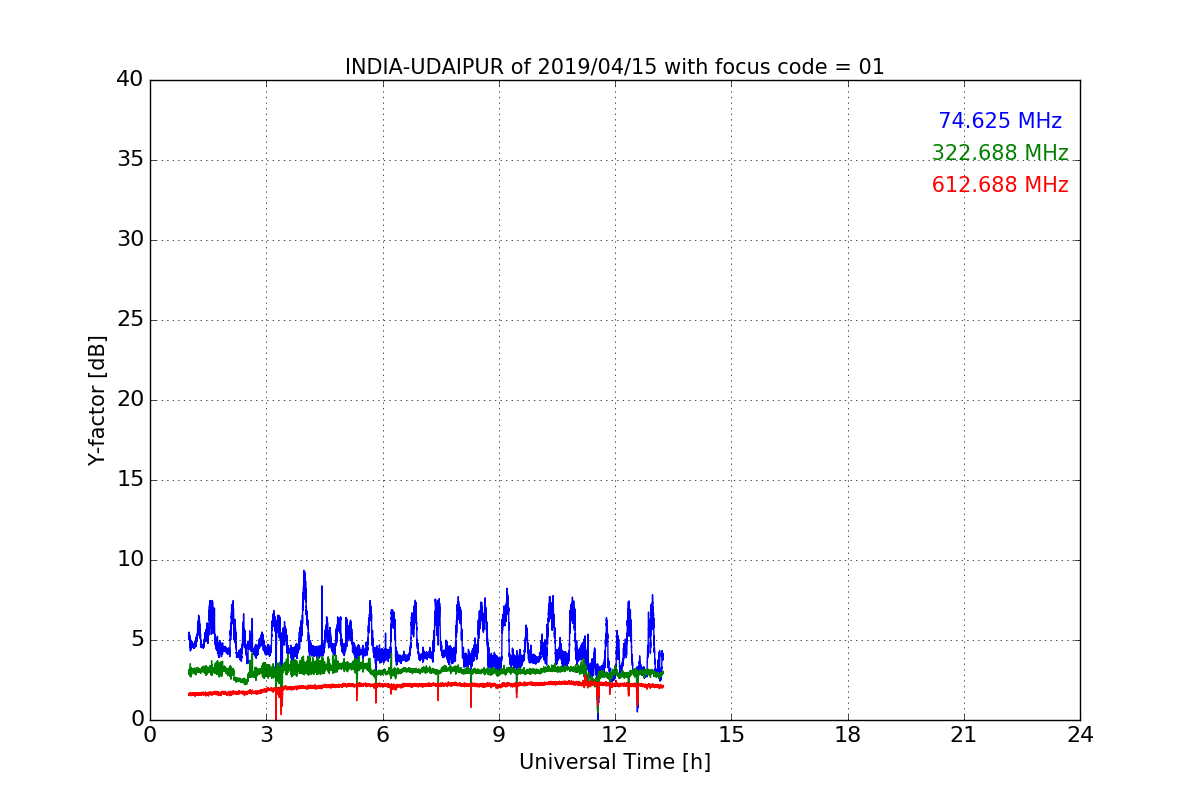Image resolution: width=1200 pixels, height=800 pixels.
Task: Click the 18 tick on the x-axis
Action: [x=848, y=735]
